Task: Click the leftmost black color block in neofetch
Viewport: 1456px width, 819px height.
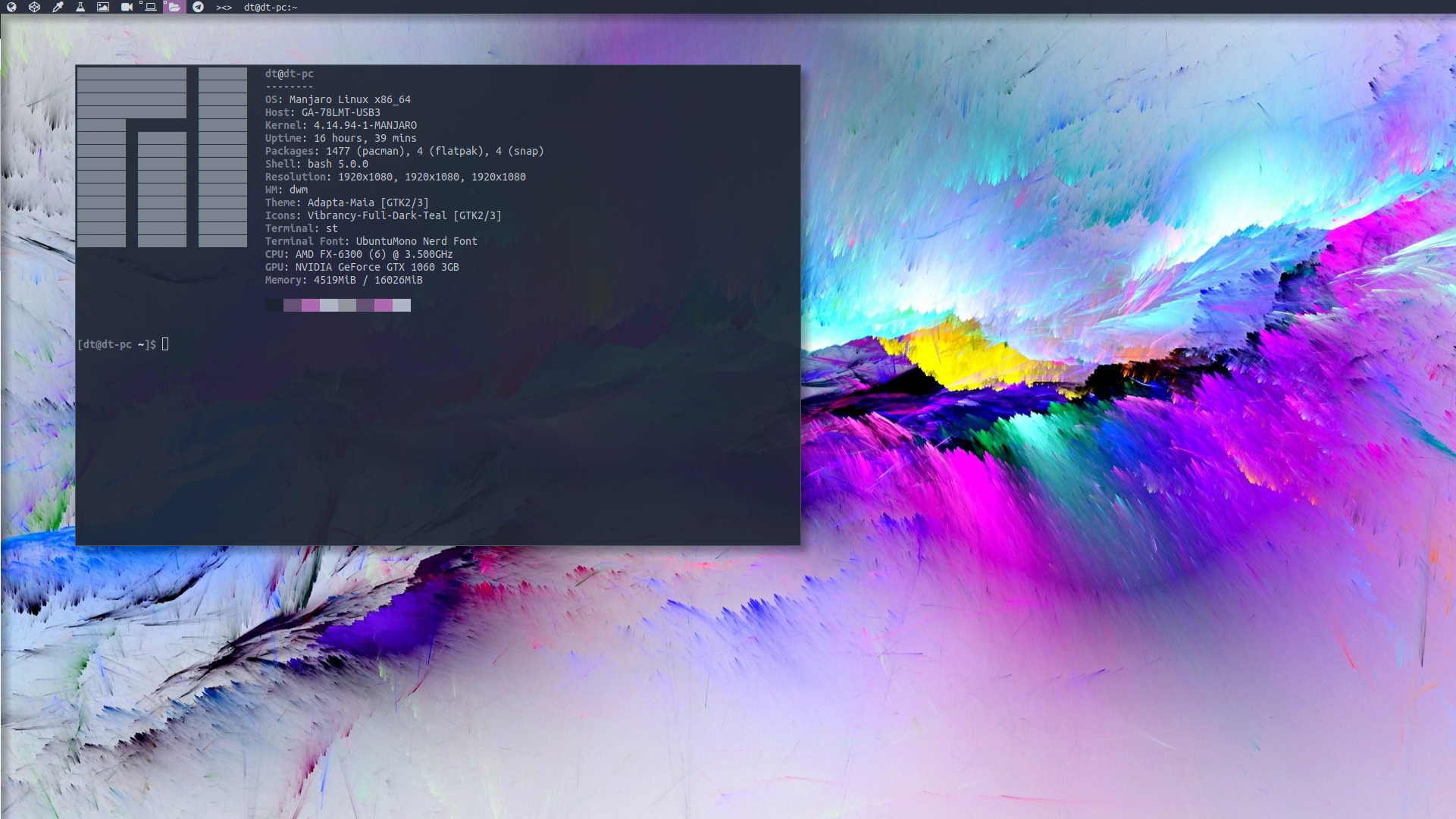Action: (274, 305)
